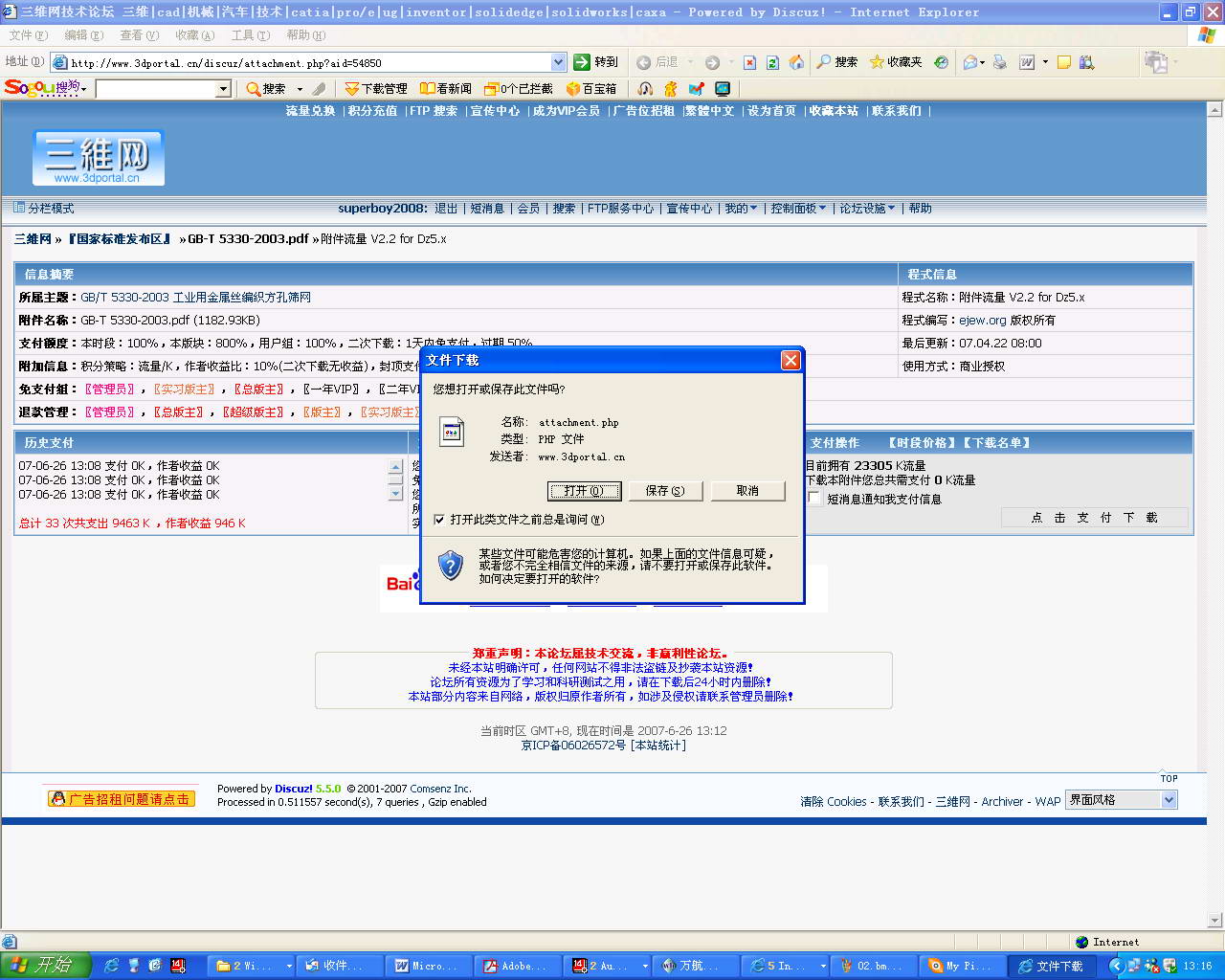Open the 时段价格 link
This screenshot has width=1225, height=980.
923,443
